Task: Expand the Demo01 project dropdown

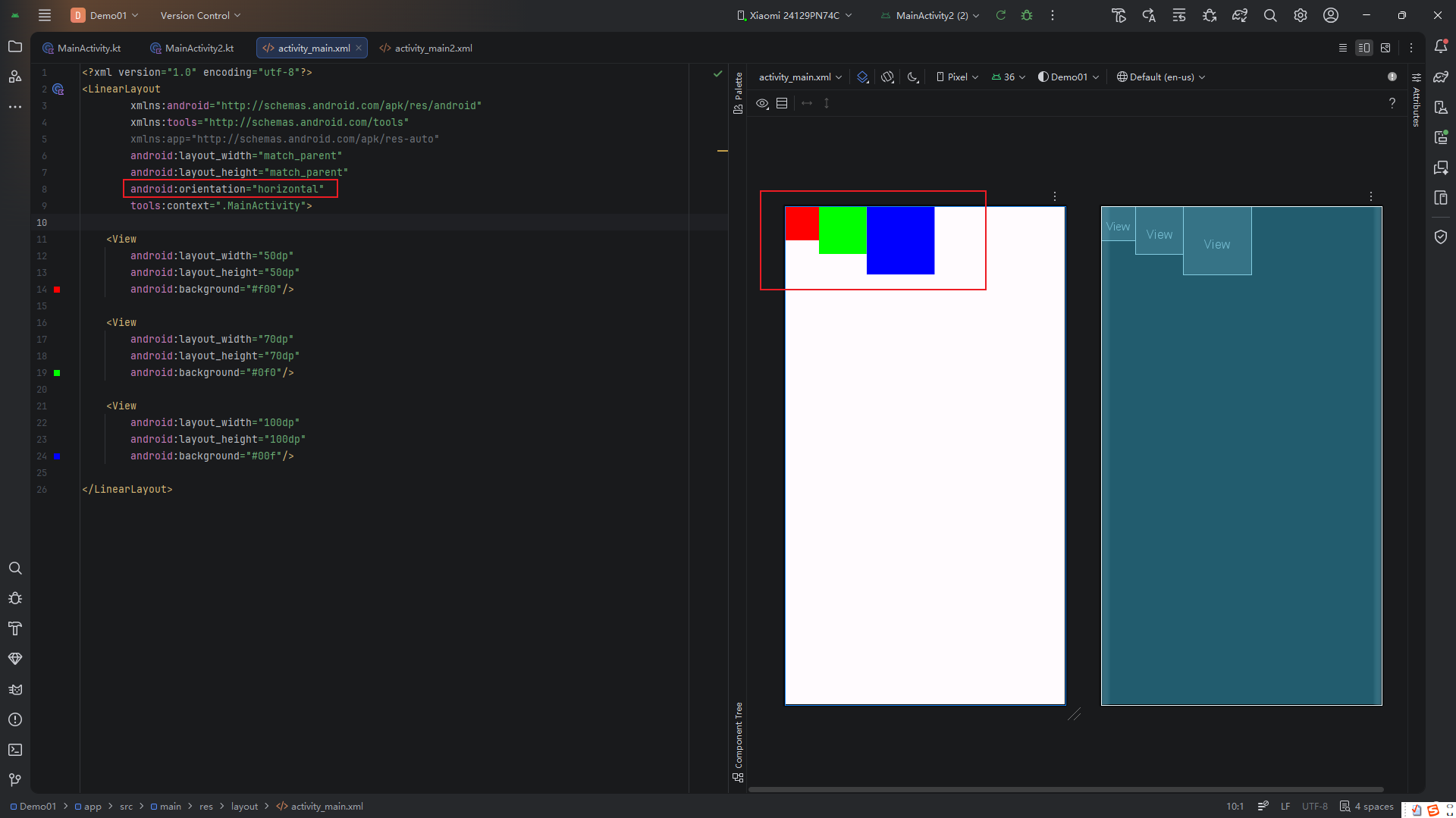Action: pos(105,15)
